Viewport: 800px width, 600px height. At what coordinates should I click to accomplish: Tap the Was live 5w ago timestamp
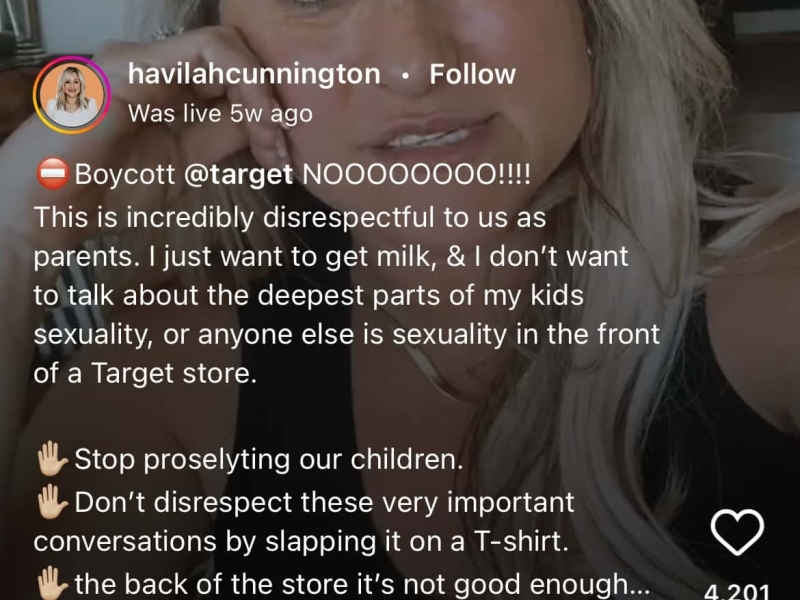(220, 113)
